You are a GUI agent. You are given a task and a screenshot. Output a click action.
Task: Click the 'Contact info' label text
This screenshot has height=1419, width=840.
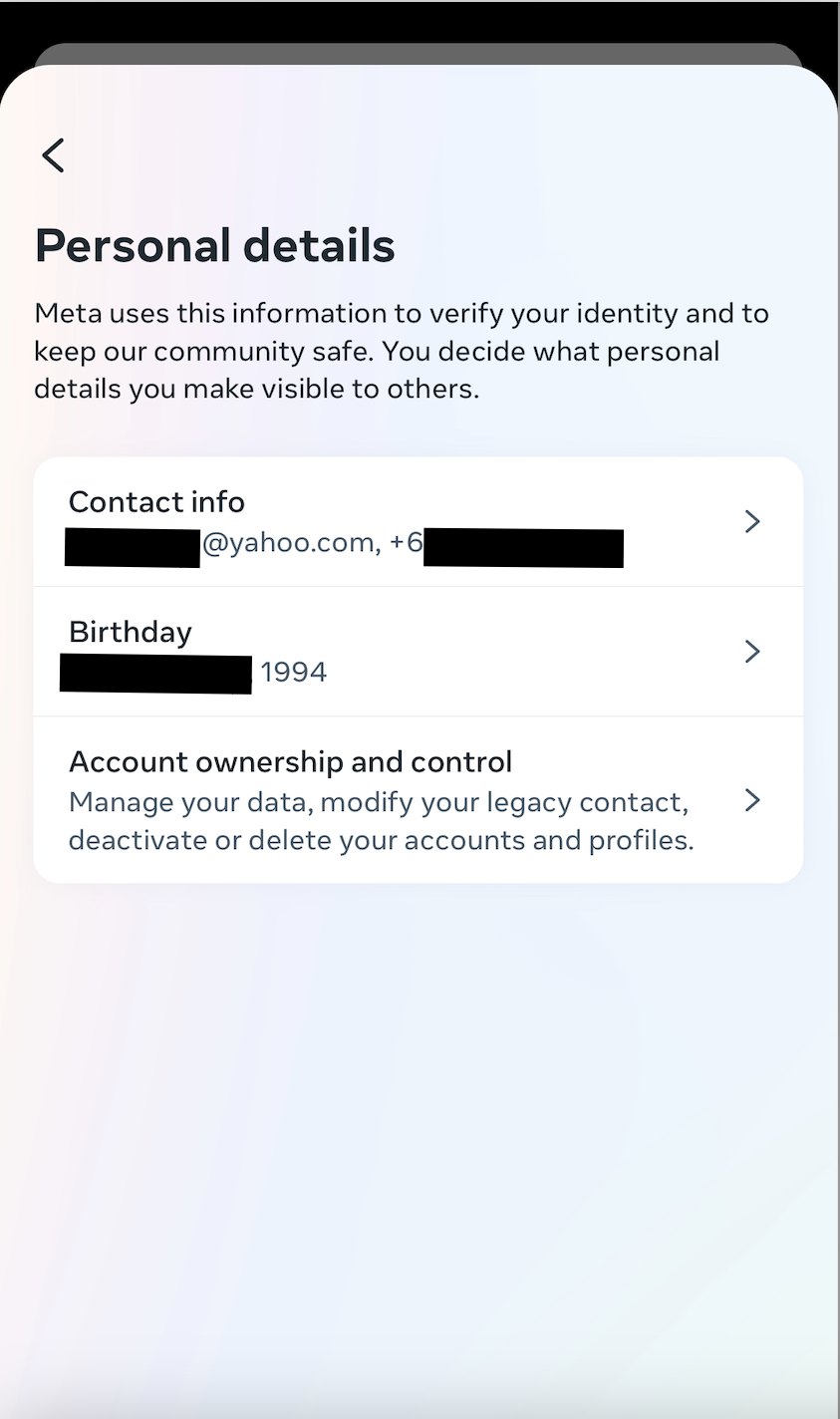[x=156, y=501]
